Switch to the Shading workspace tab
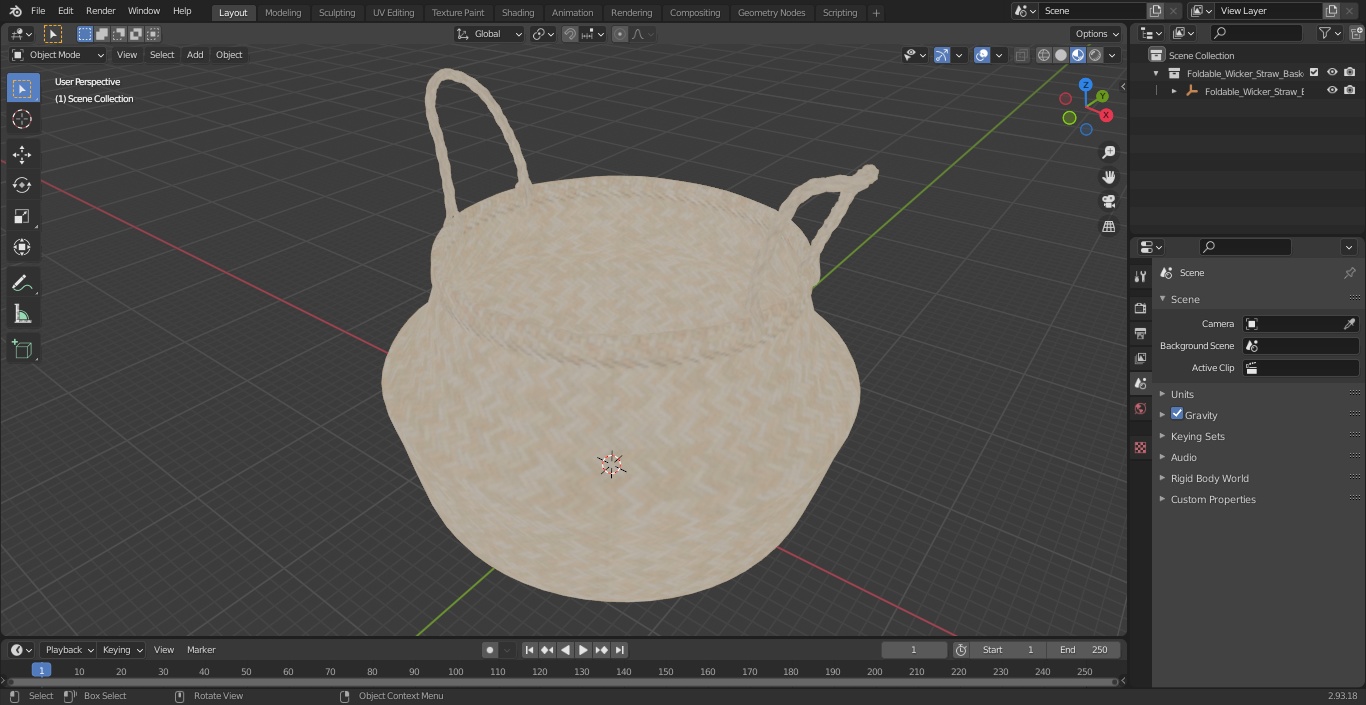1366x705 pixels. pyautogui.click(x=518, y=13)
